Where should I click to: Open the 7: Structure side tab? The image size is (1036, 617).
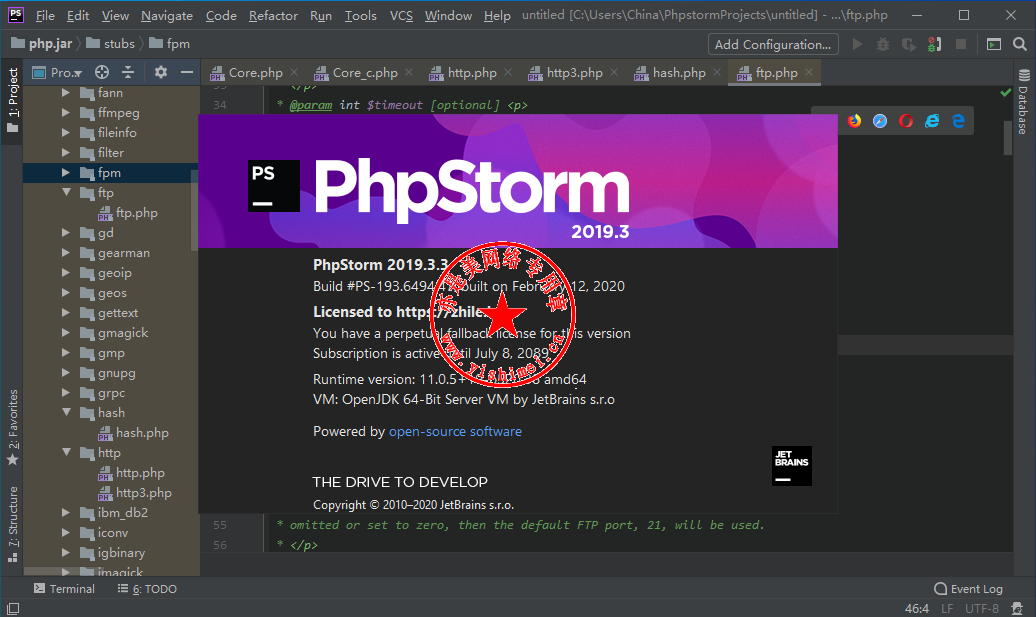tap(13, 525)
